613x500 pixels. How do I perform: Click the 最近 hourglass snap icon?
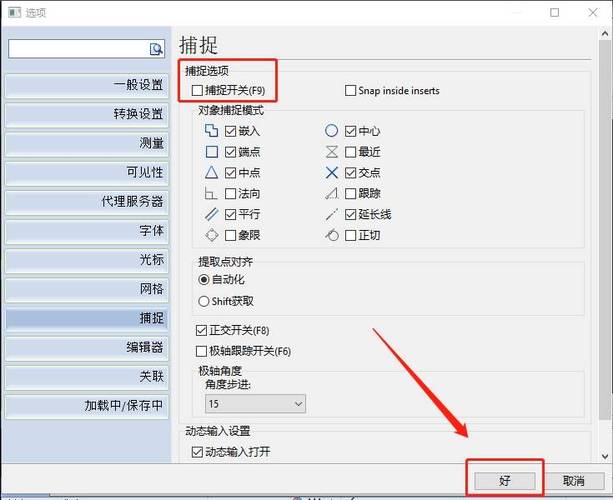pyautogui.click(x=331, y=152)
